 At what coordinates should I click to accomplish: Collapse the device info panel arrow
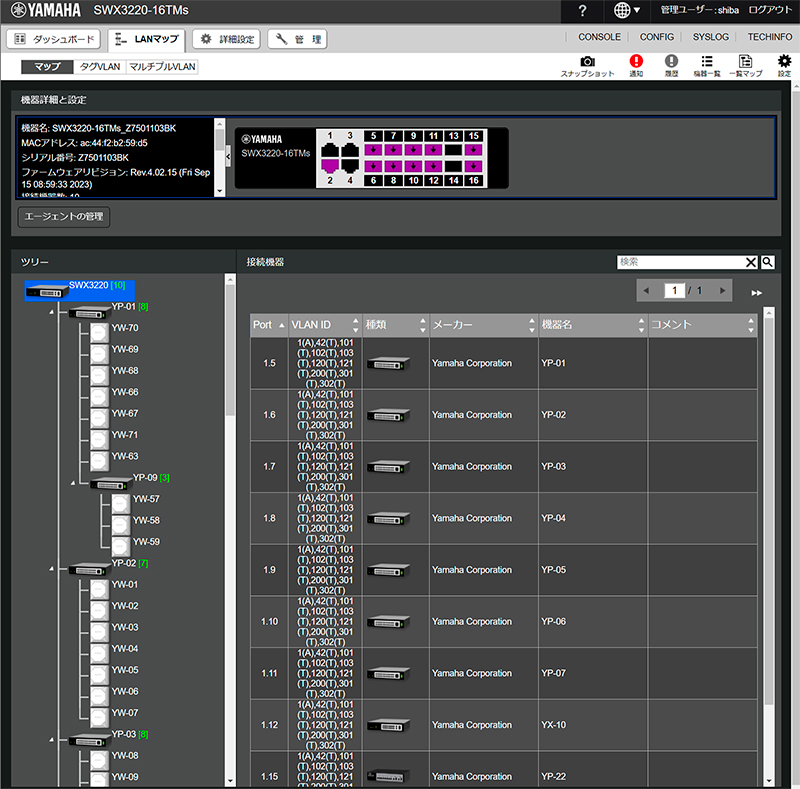coord(228,157)
